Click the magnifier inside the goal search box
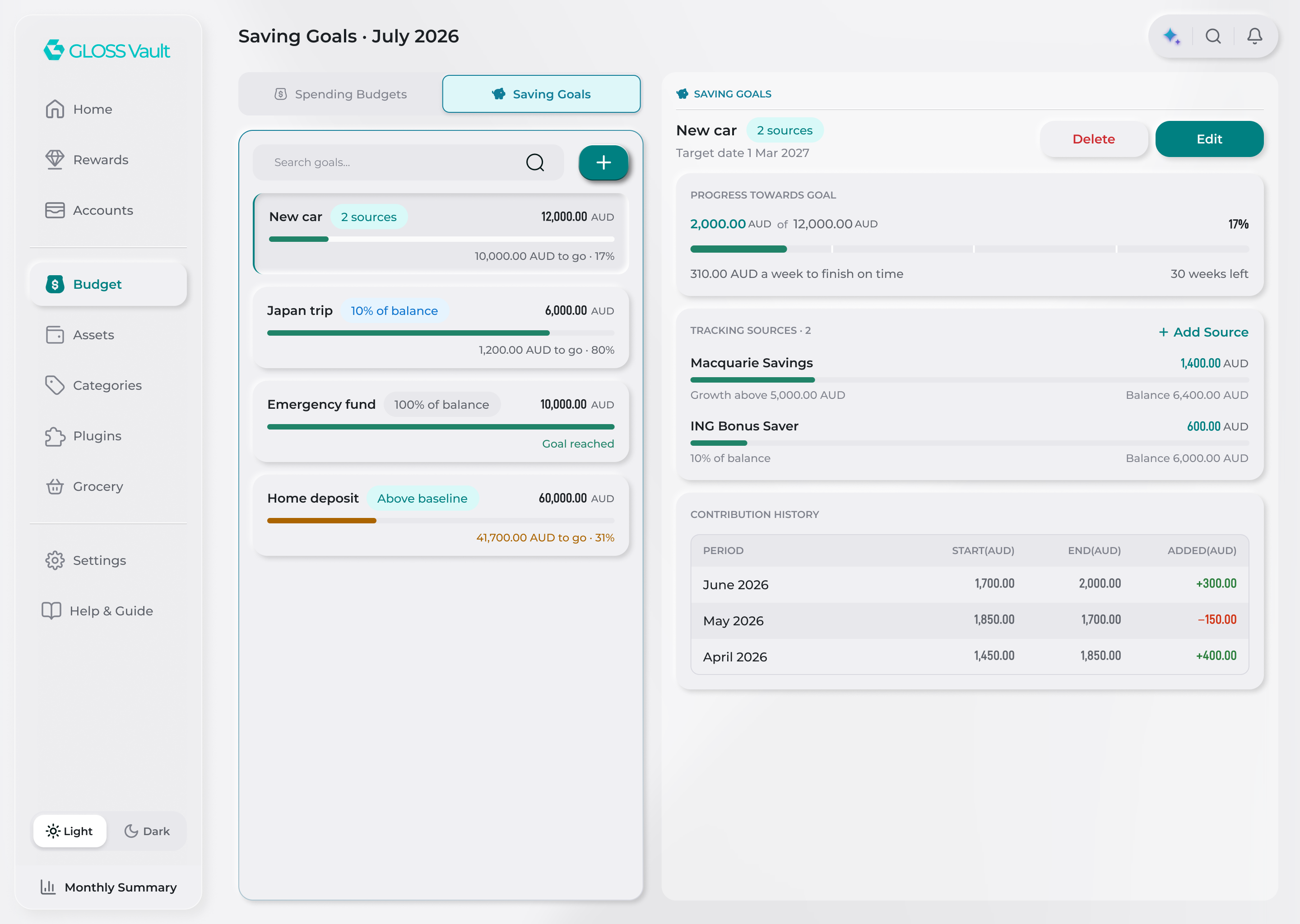The image size is (1300, 924). [x=534, y=163]
